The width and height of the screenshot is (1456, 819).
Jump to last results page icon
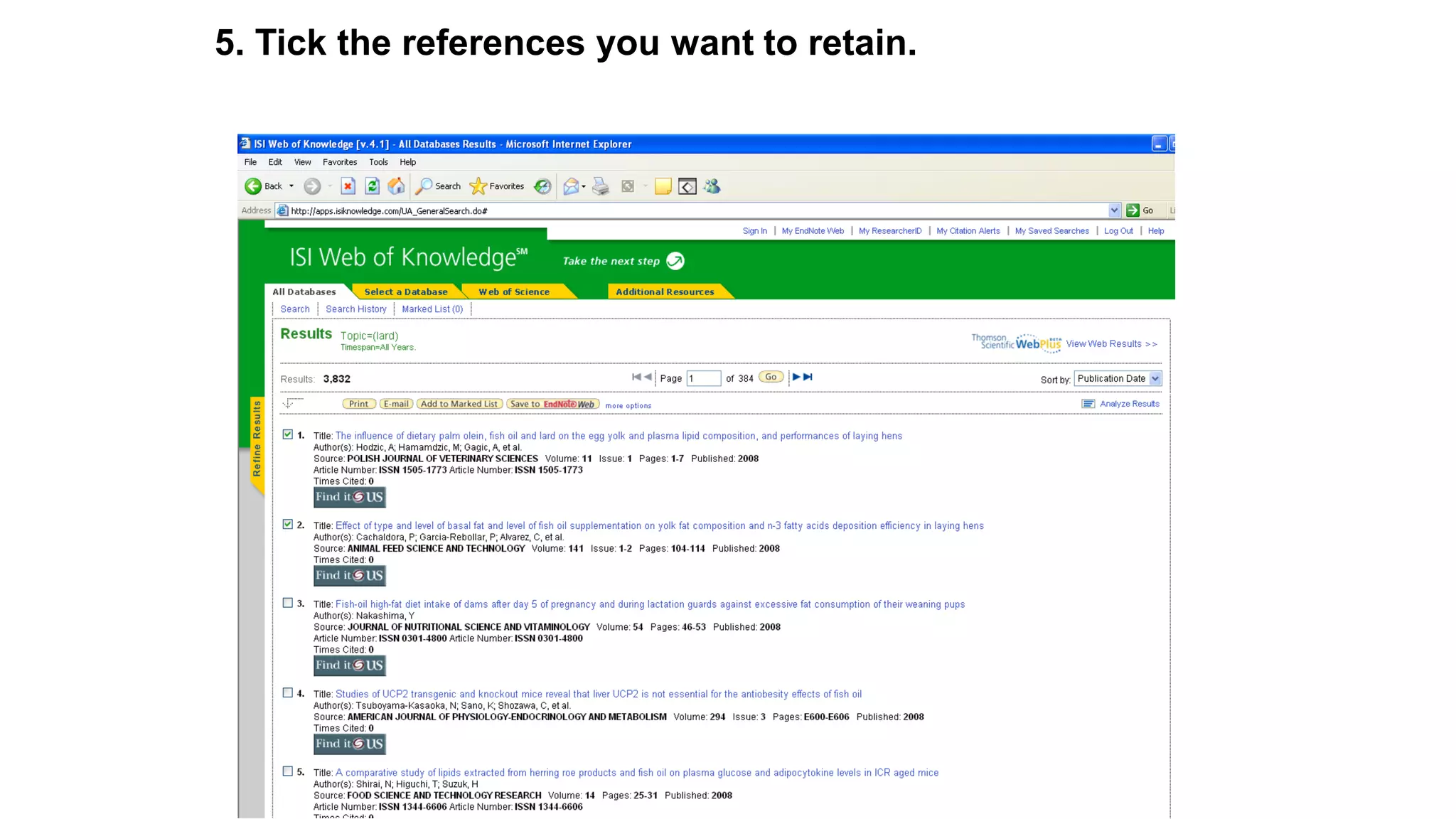(808, 377)
